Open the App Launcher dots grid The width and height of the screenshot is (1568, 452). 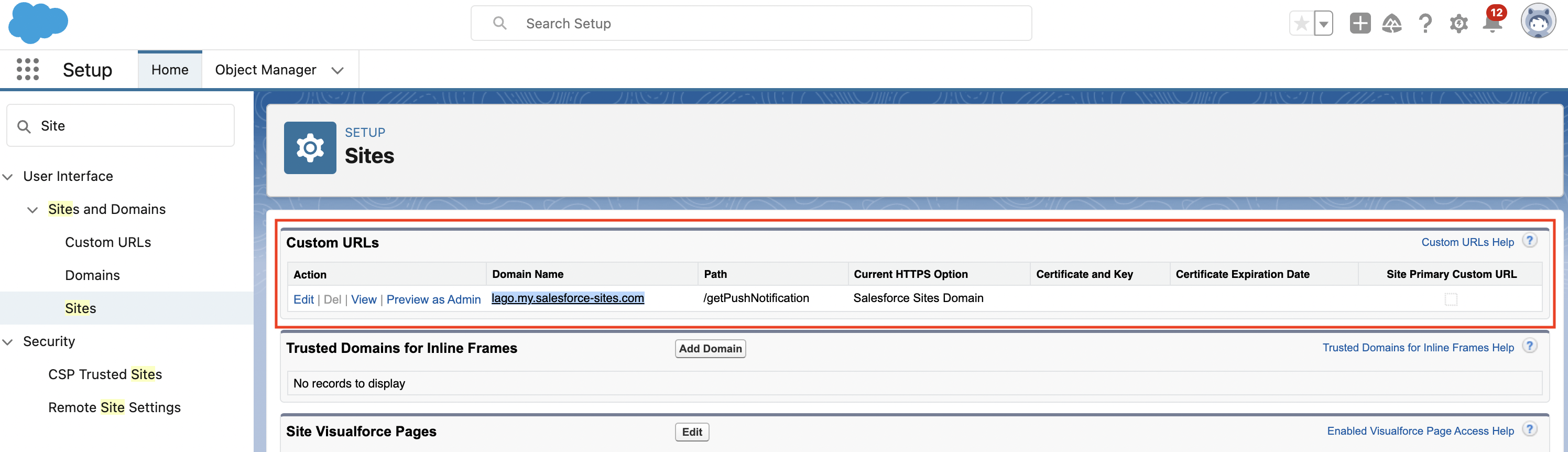(x=27, y=69)
